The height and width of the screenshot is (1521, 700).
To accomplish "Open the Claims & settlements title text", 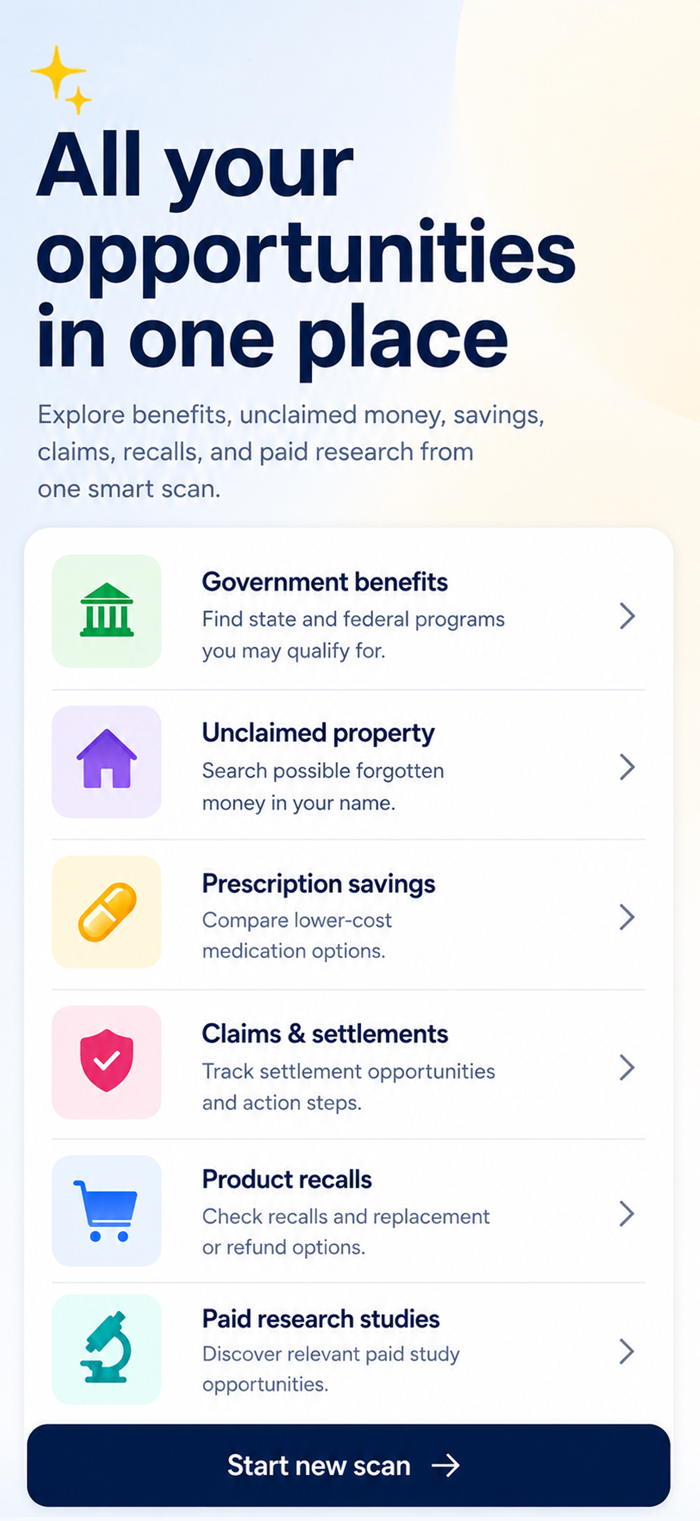I will tap(325, 1033).
